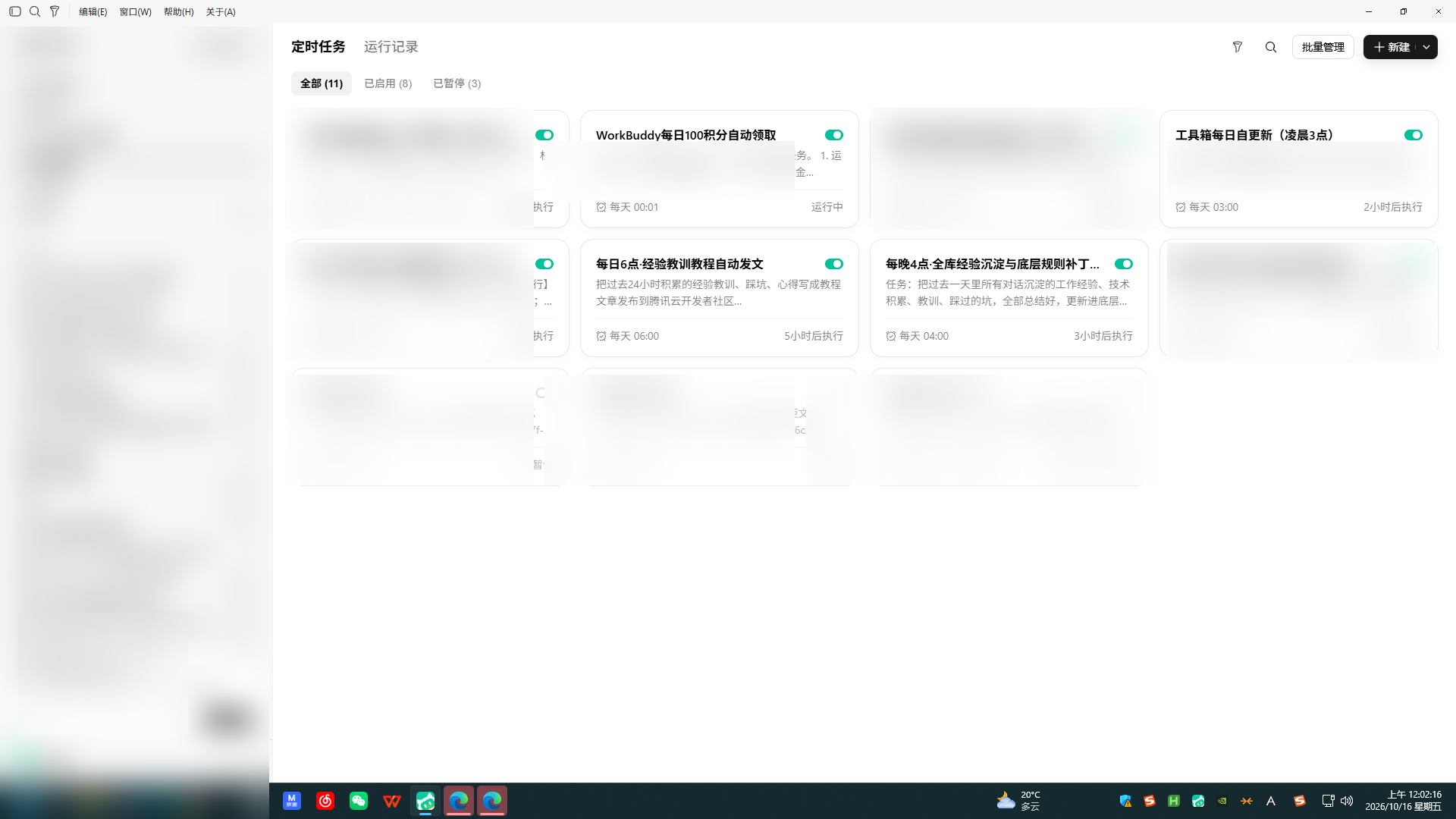
Task: Click the 3小时后执行 status text
Action: [x=1103, y=336]
